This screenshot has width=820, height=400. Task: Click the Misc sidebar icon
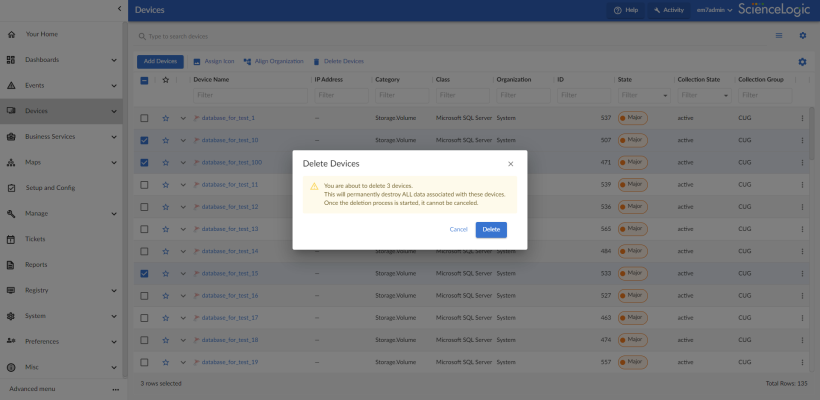point(11,368)
